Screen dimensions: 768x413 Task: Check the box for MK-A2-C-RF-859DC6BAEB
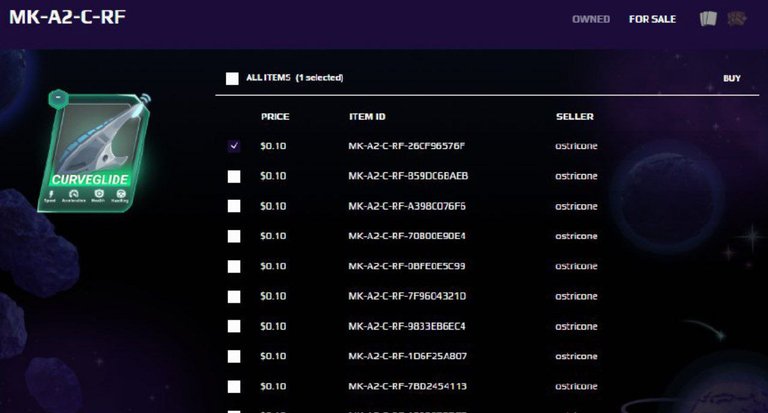[x=234, y=176]
